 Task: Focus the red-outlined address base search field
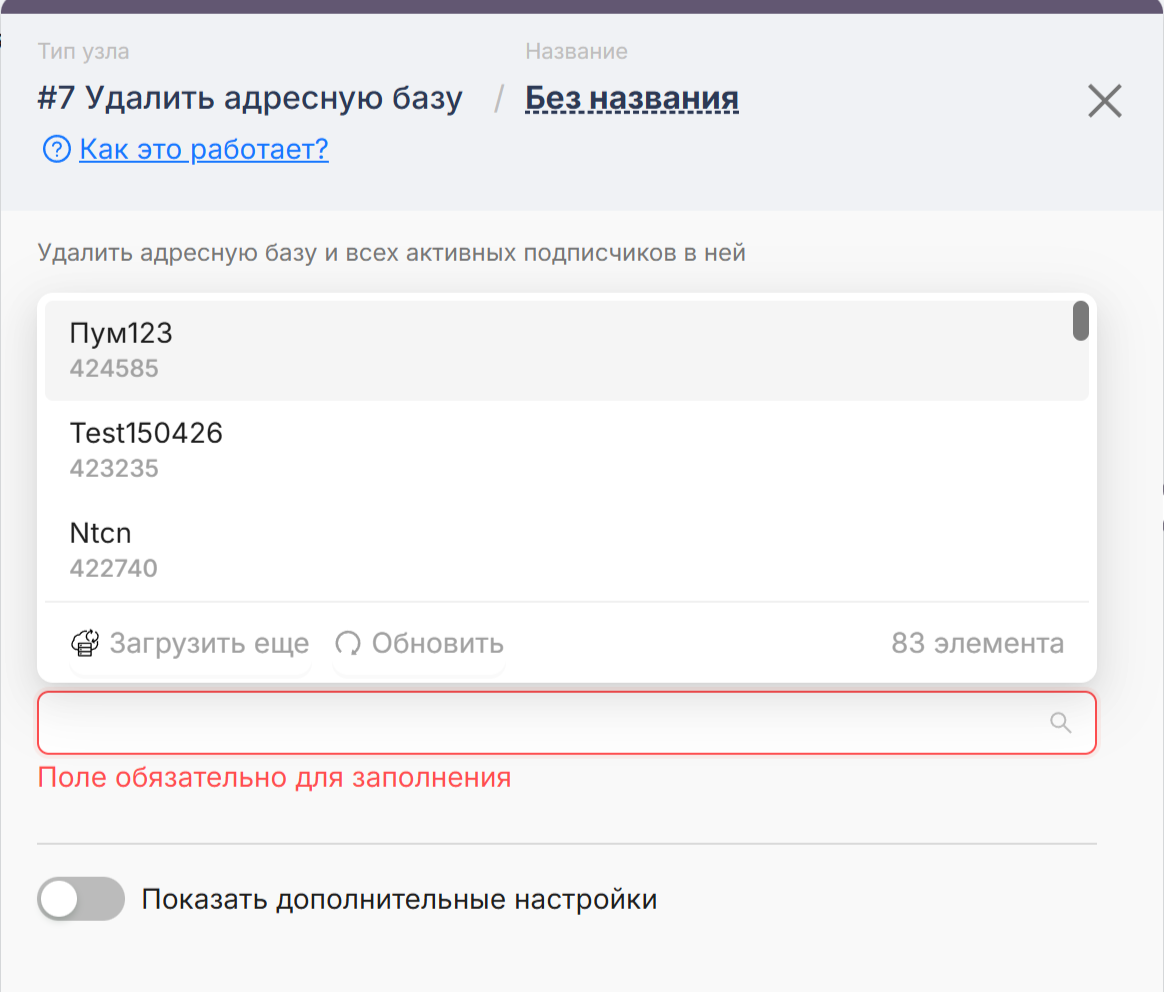(540, 722)
